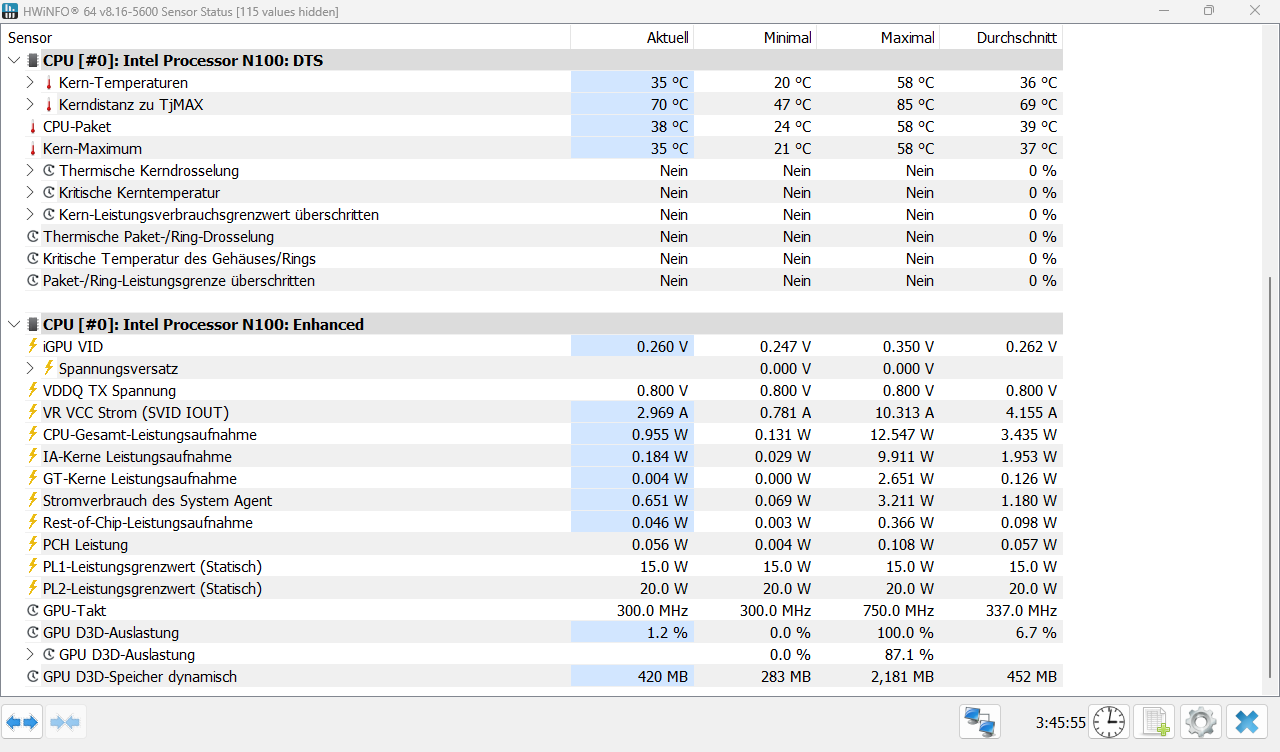The height and width of the screenshot is (752, 1280).
Task: Open sensor settings gear icon
Action: [1200, 721]
